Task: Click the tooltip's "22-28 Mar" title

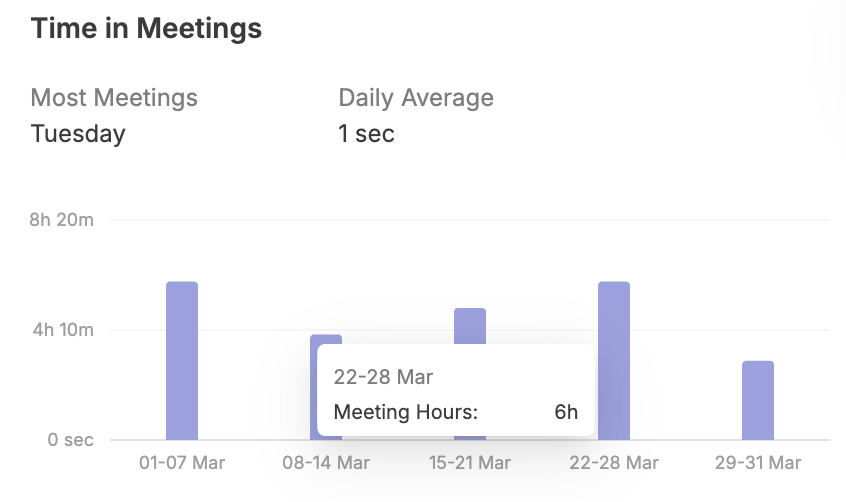Action: 383,377
